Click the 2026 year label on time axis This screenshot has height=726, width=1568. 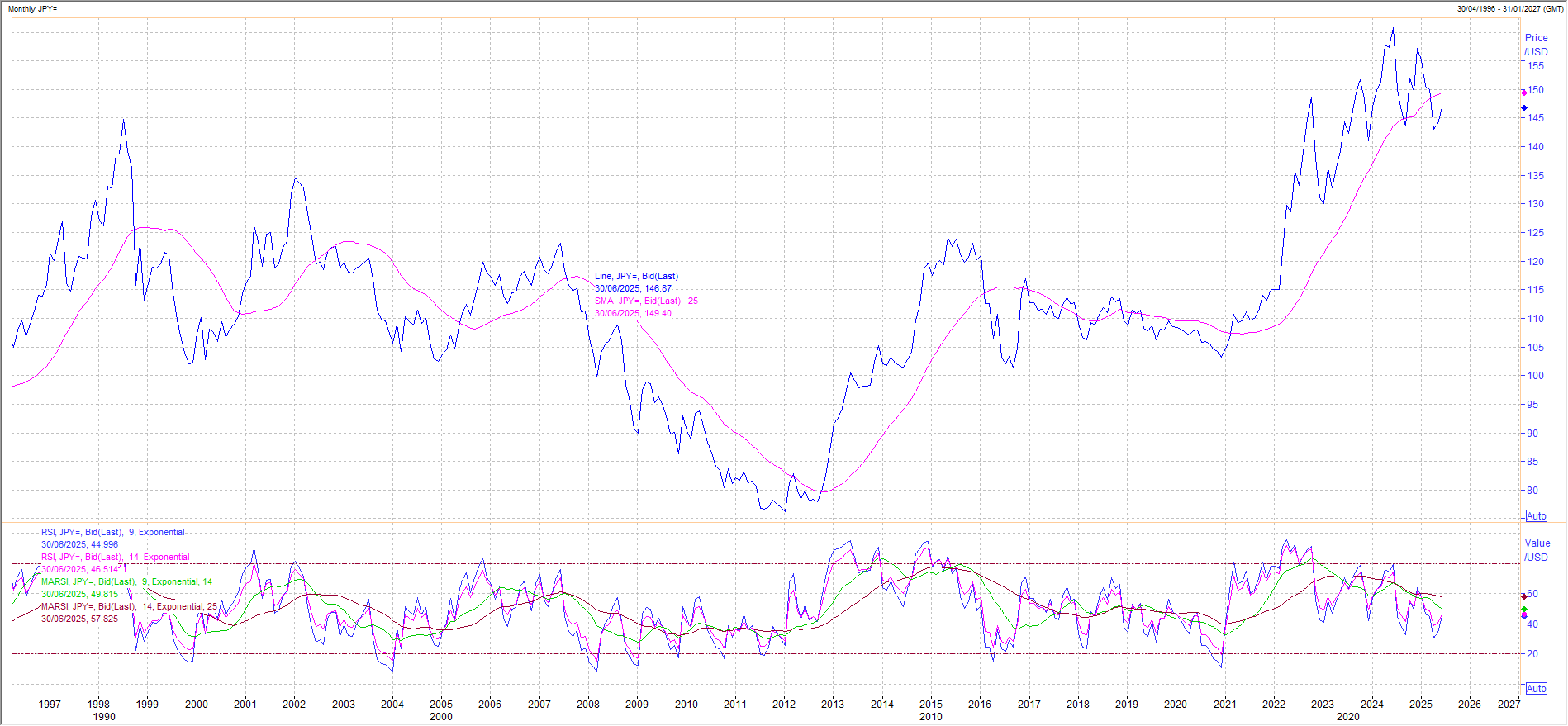tap(1470, 705)
